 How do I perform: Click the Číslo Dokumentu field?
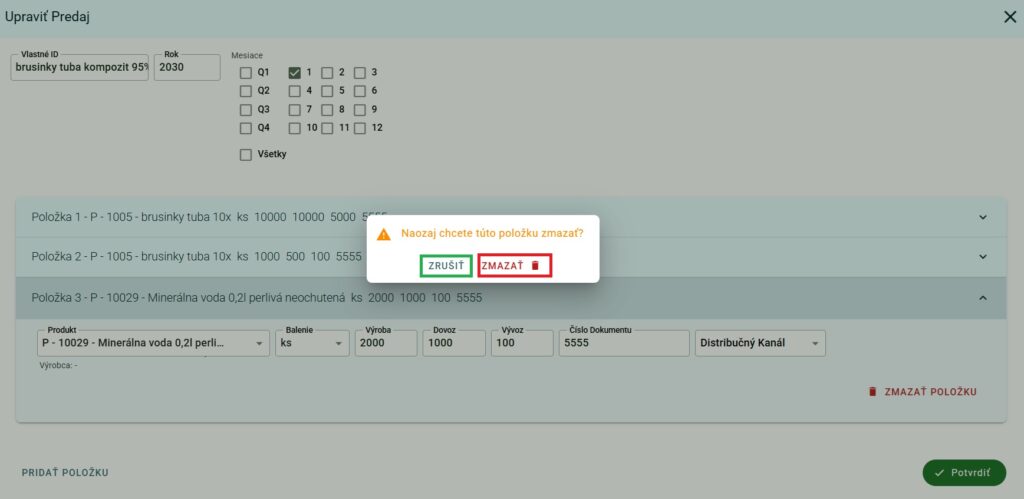[x=622, y=343]
